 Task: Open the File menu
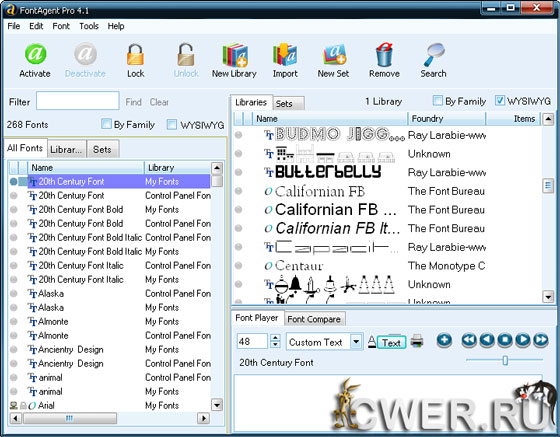tap(14, 26)
